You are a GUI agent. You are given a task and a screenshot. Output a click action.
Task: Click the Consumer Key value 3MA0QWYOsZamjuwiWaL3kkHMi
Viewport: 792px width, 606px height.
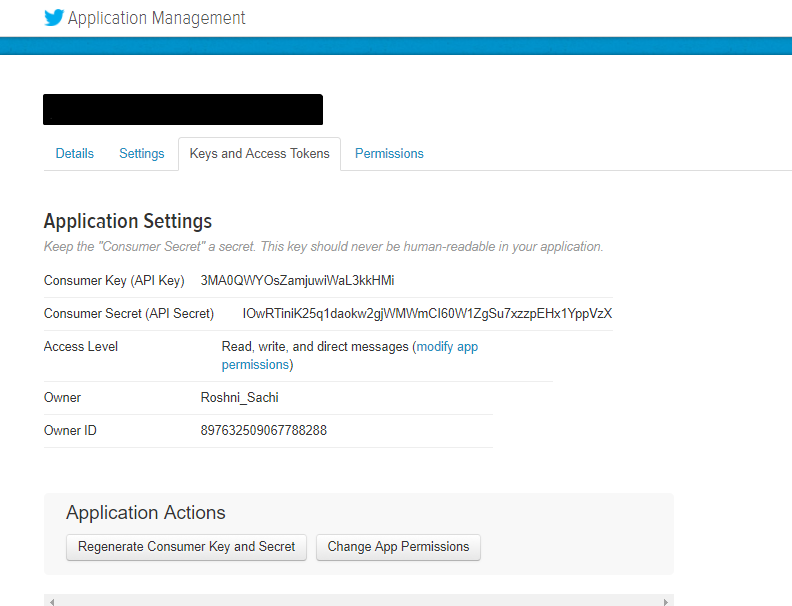[298, 280]
